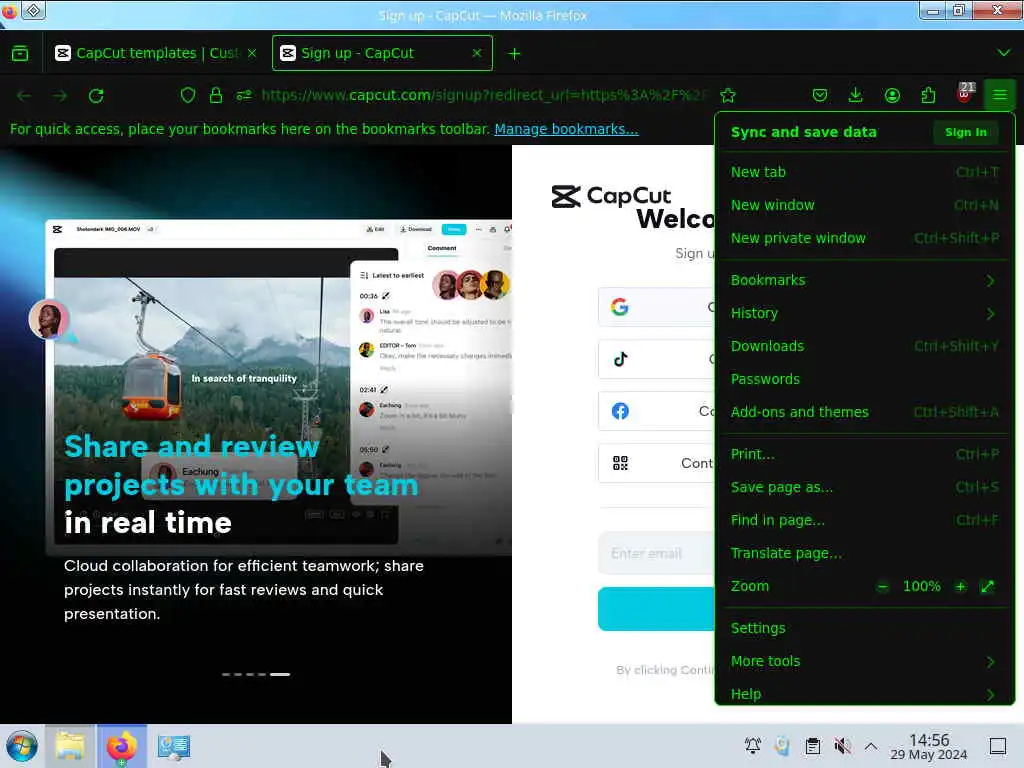
Task: Select Save page as... in the menu
Action: 865,487
